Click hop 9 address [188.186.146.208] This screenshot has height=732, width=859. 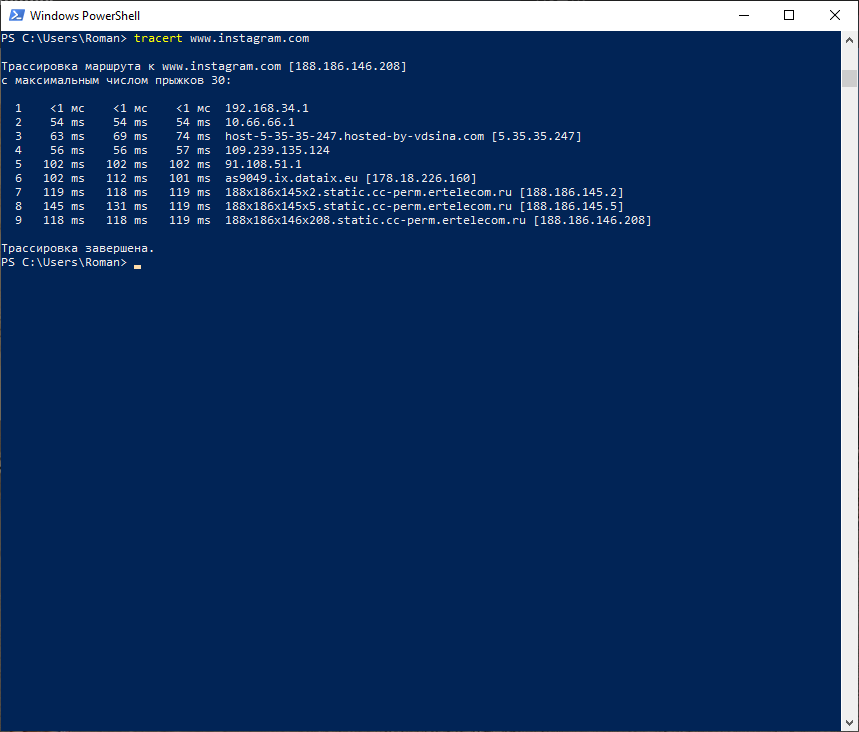pos(592,220)
